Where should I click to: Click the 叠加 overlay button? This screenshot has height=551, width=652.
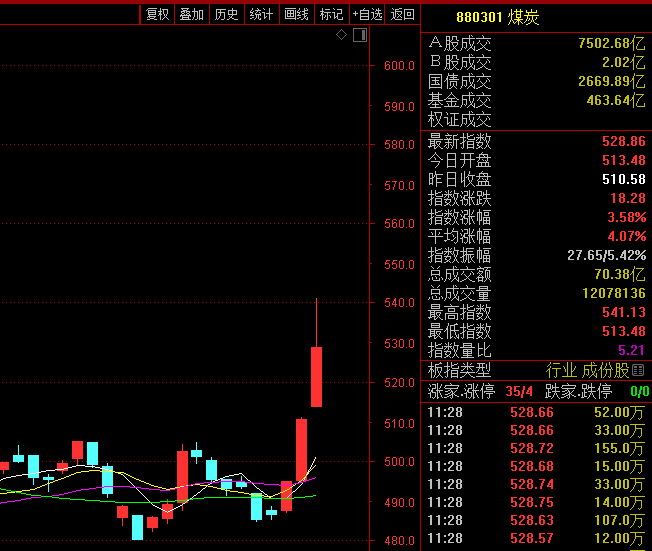(191, 14)
